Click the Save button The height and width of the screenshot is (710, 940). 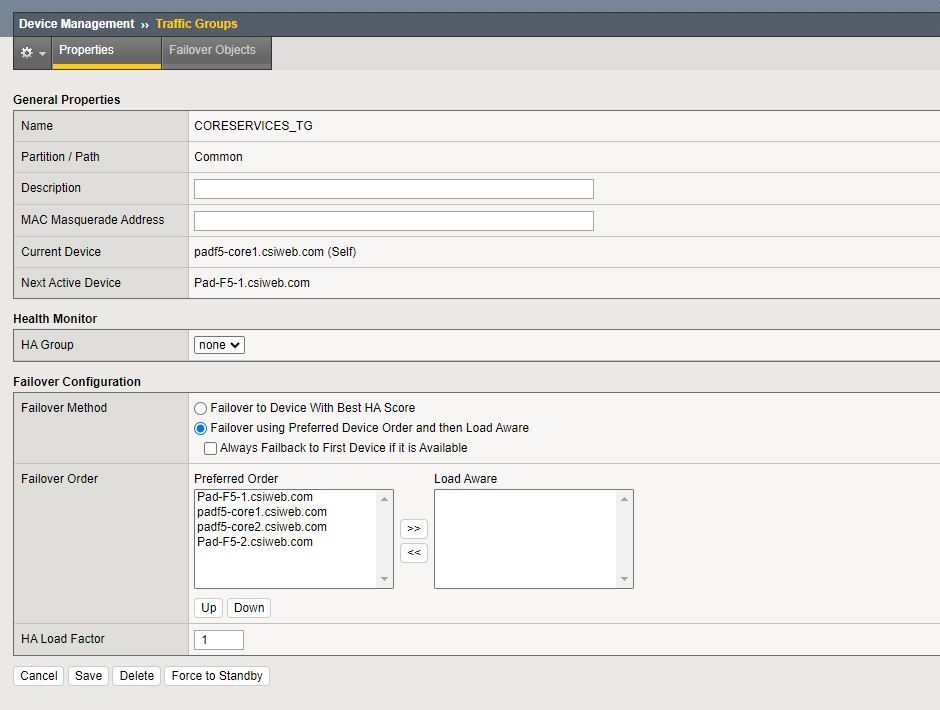[x=88, y=676]
